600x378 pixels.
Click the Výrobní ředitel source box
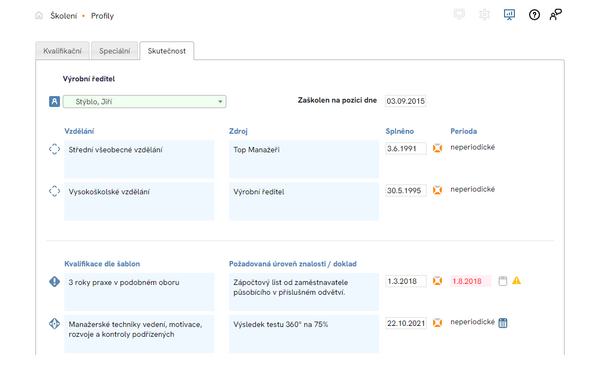click(304, 201)
